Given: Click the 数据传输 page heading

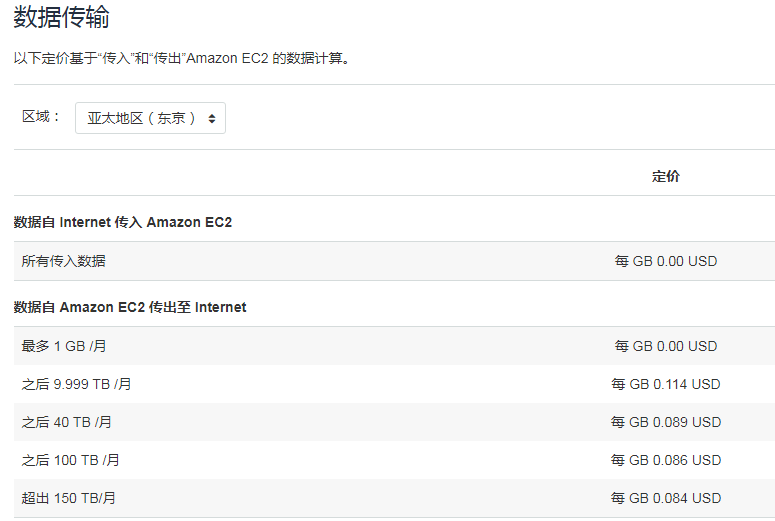Looking at the screenshot, I should tap(62, 17).
